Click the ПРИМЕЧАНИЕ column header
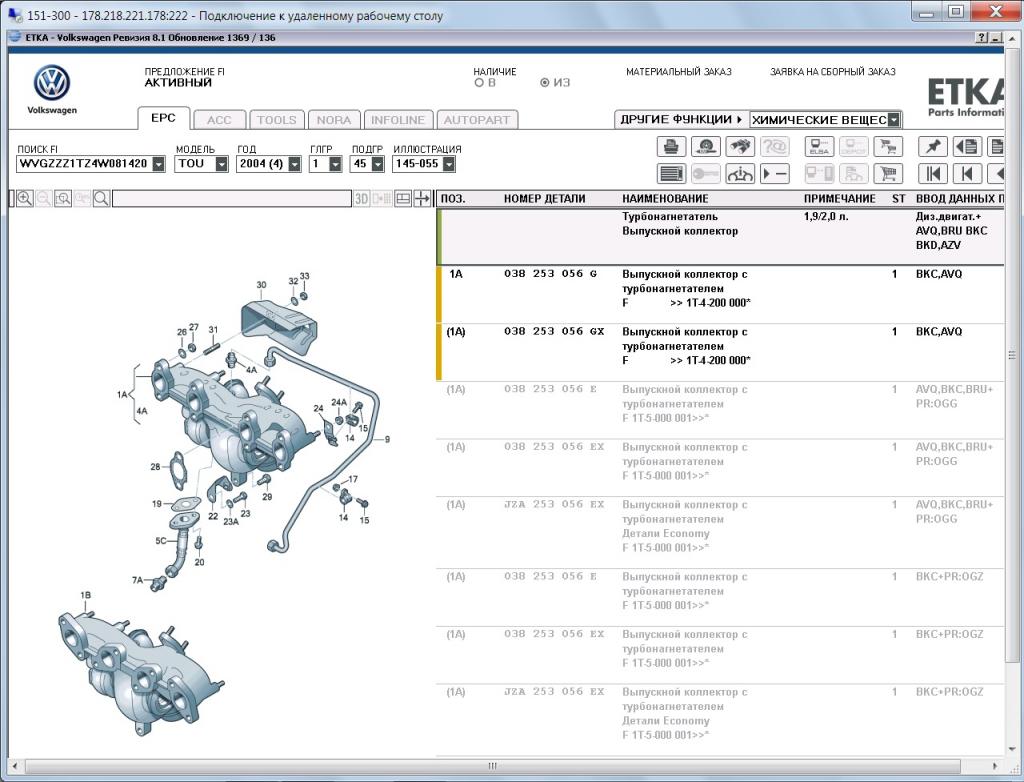This screenshot has height=782, width=1024. [x=839, y=199]
